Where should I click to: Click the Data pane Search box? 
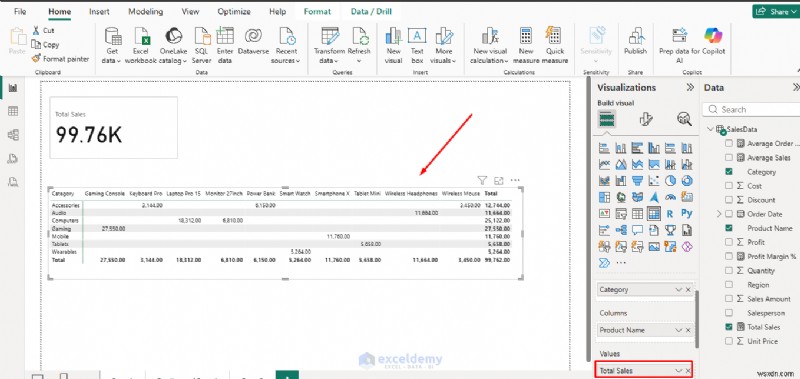751,110
